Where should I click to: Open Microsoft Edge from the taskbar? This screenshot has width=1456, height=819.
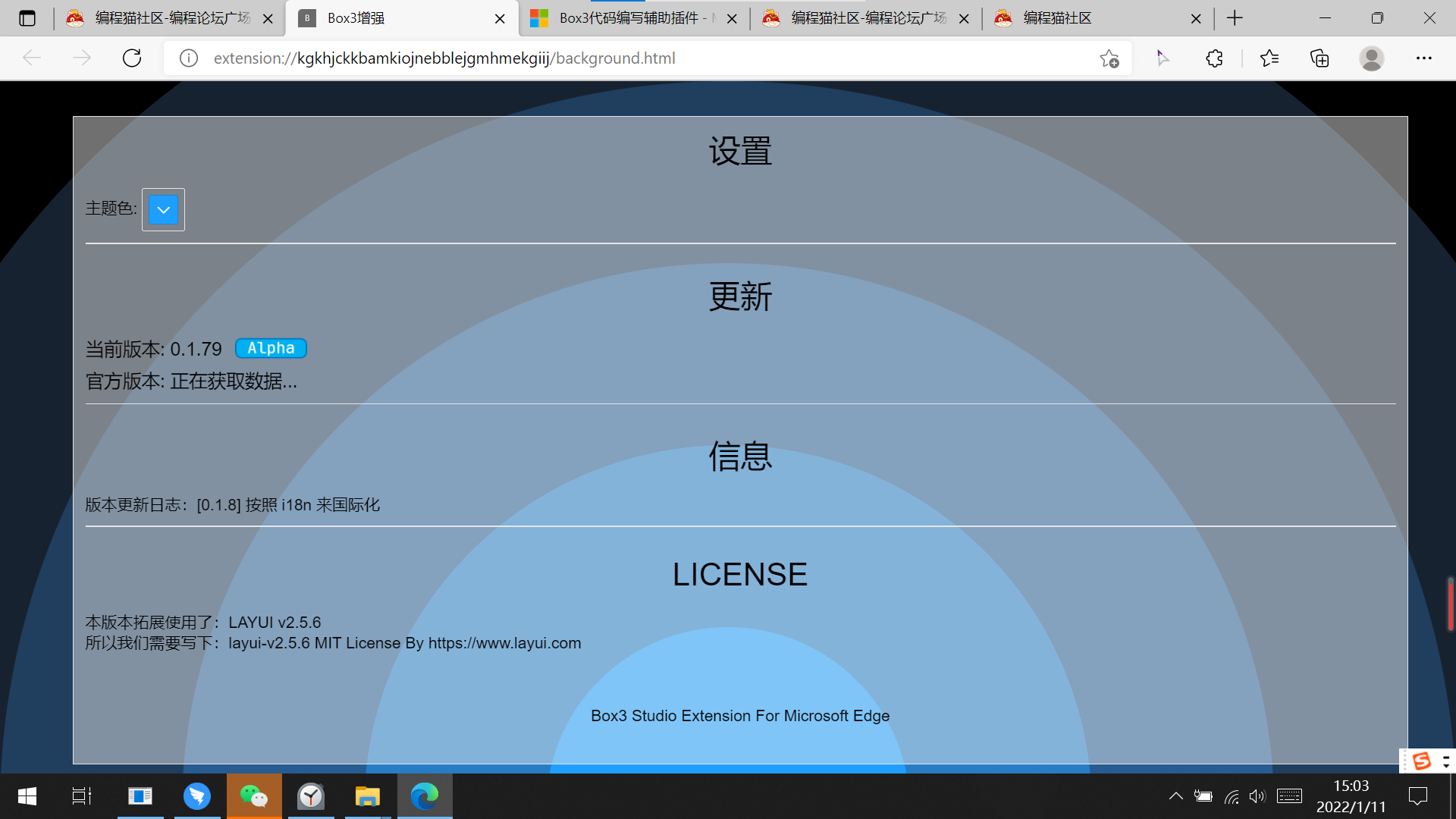[425, 796]
